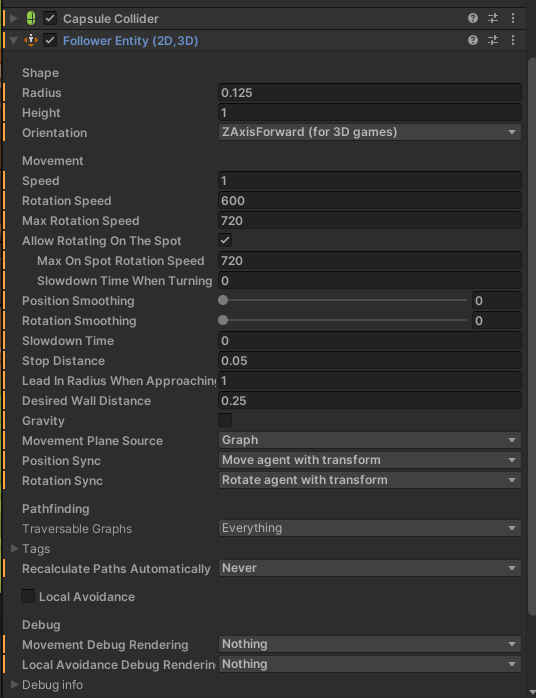Click the Capsule Collider title text

(x=111, y=19)
